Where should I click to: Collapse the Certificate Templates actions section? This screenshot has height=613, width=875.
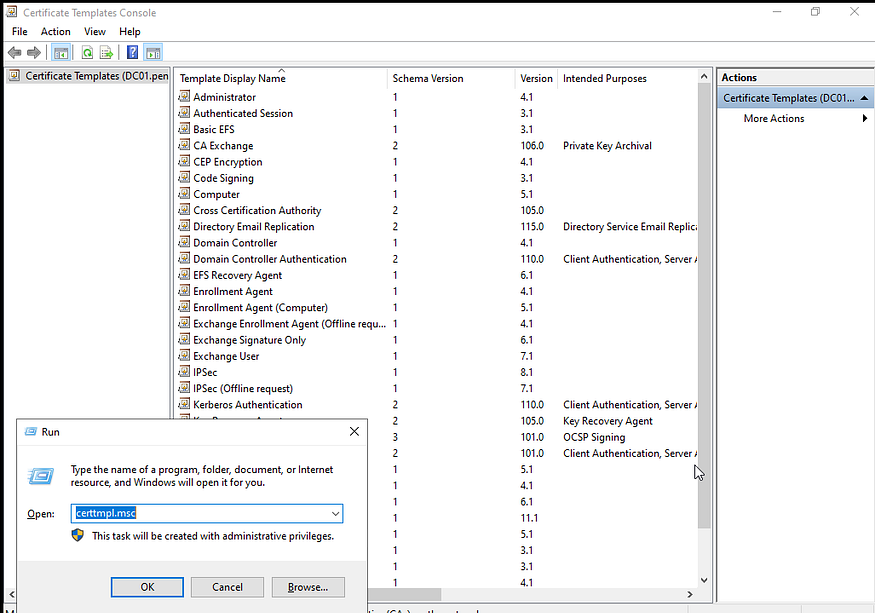click(864, 98)
